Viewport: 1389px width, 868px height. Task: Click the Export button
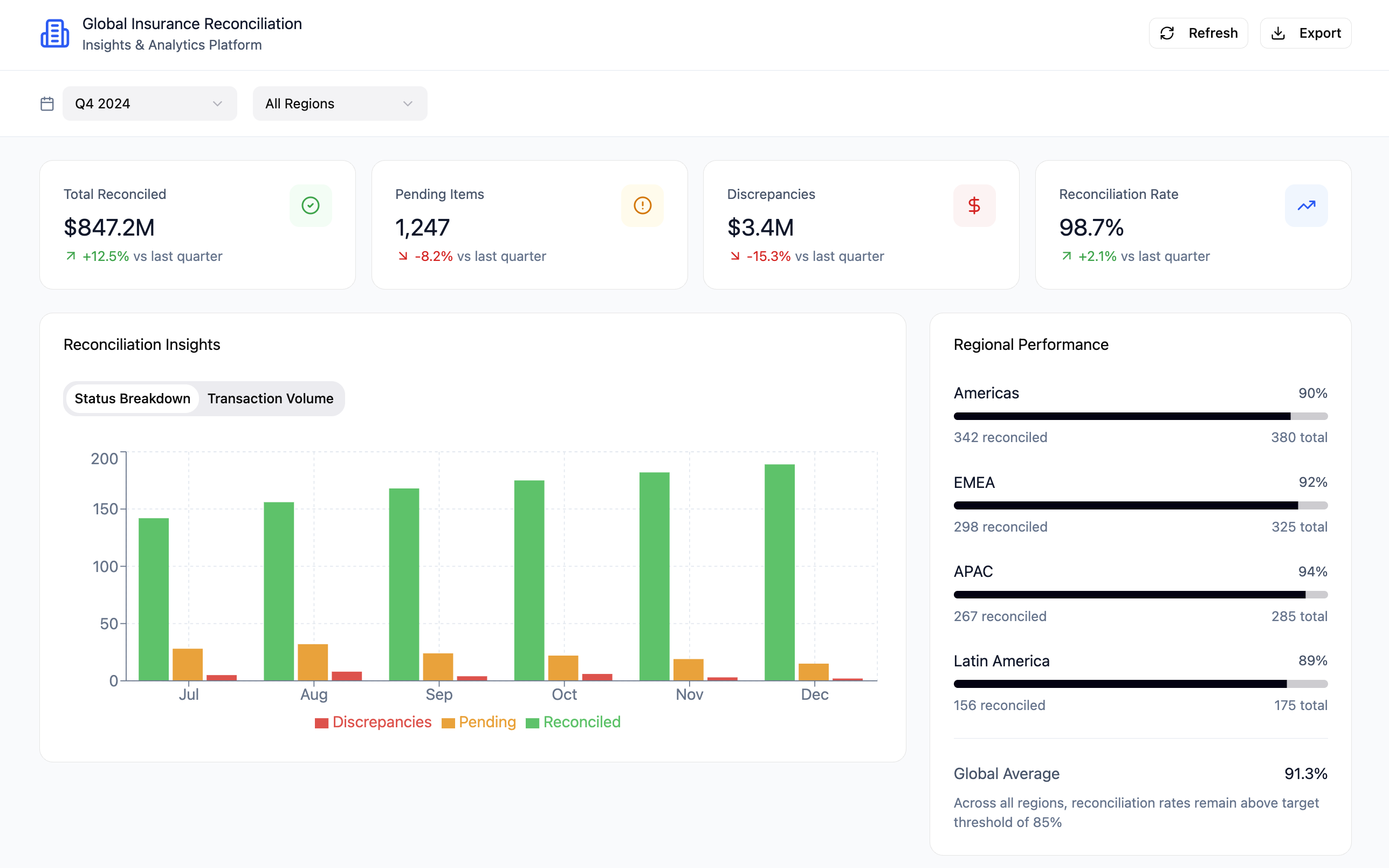(x=1305, y=33)
